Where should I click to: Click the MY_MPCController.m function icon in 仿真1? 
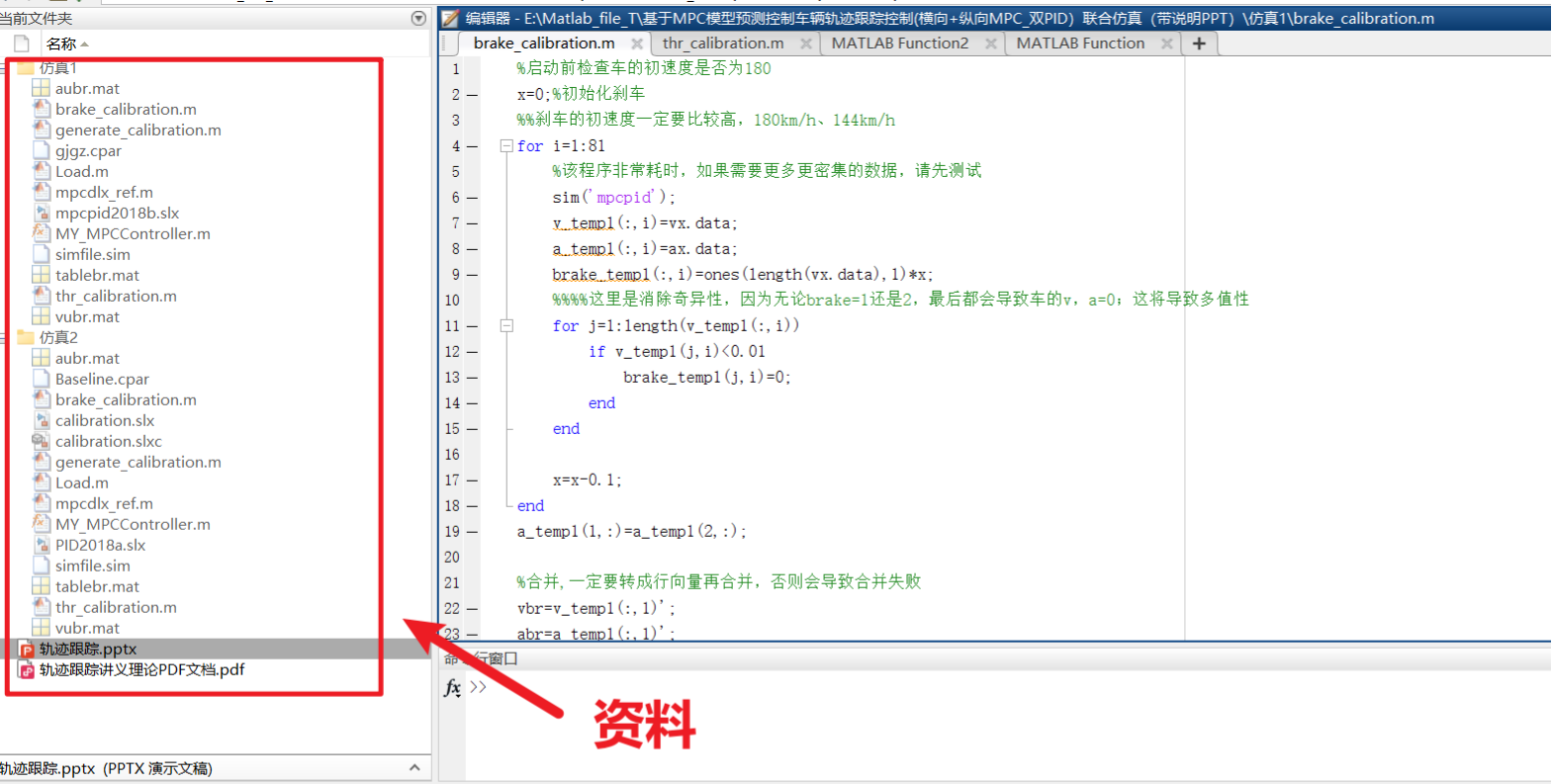pos(41,233)
